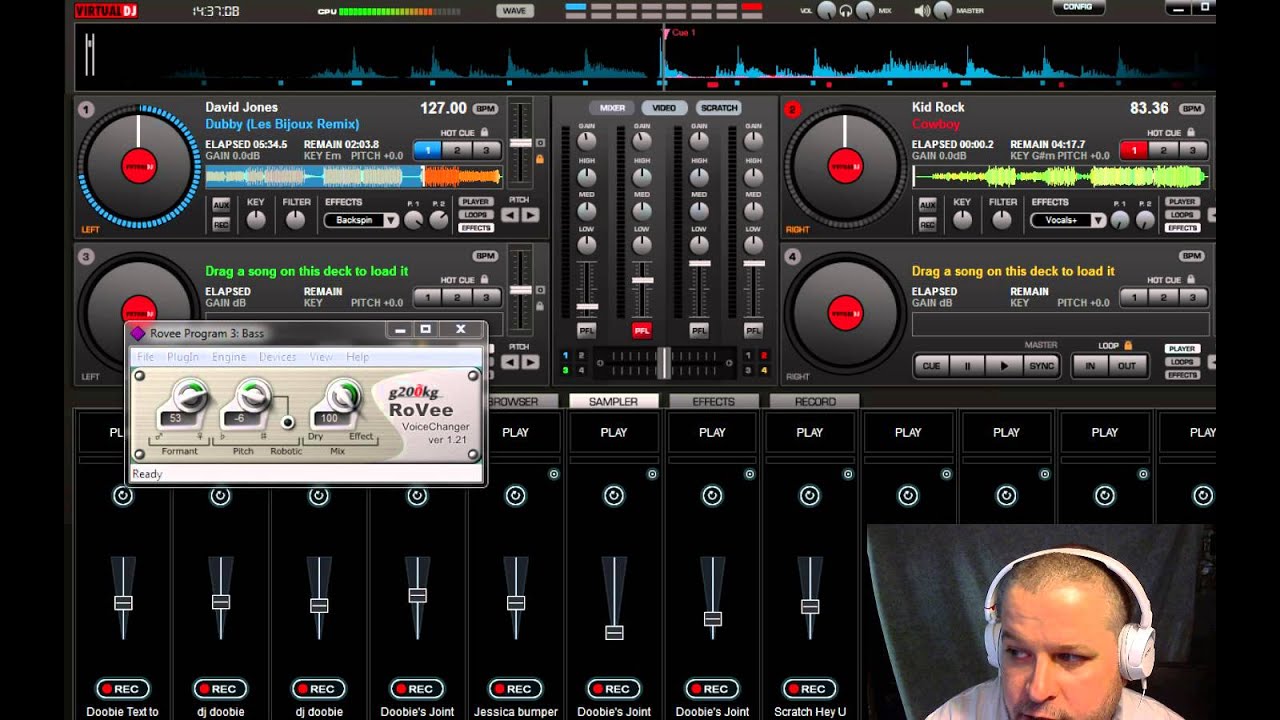1280x720 pixels.
Task: Click the purple Rovee window icon
Action: tap(138, 333)
